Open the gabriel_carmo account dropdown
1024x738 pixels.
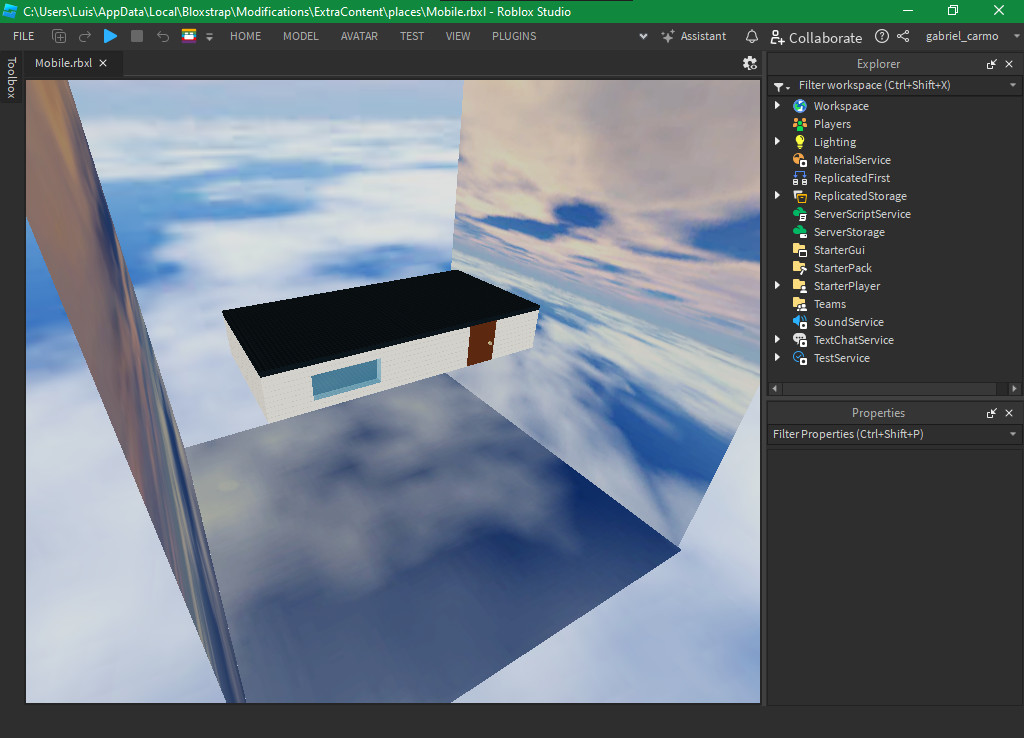pyautogui.click(x=962, y=36)
